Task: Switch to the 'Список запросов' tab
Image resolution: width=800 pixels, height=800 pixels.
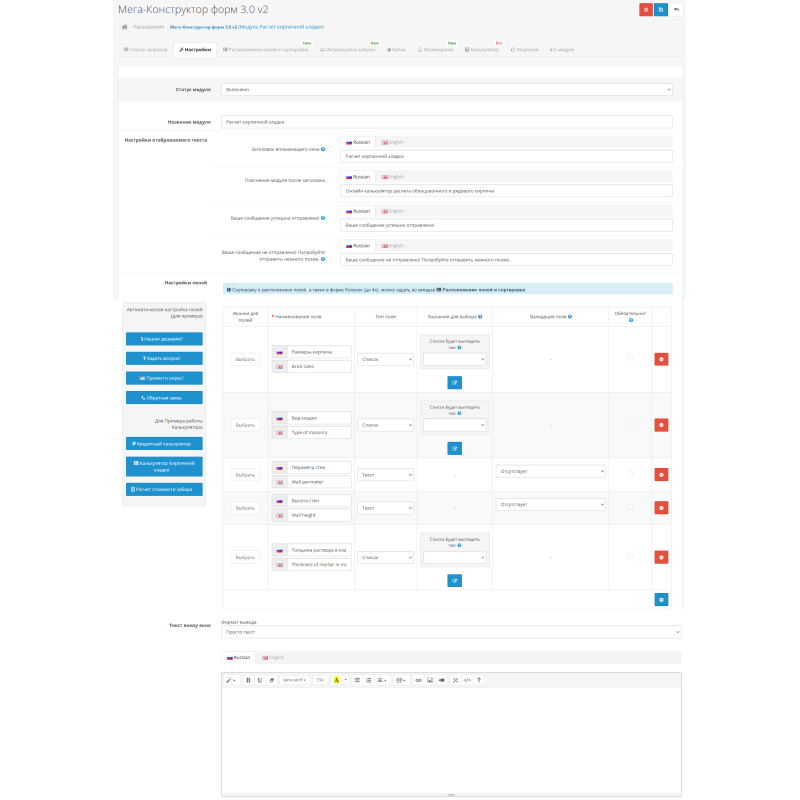Action: [145, 49]
